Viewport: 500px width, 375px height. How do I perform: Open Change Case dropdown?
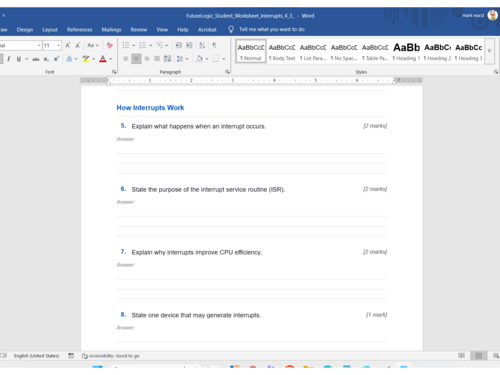93,45
